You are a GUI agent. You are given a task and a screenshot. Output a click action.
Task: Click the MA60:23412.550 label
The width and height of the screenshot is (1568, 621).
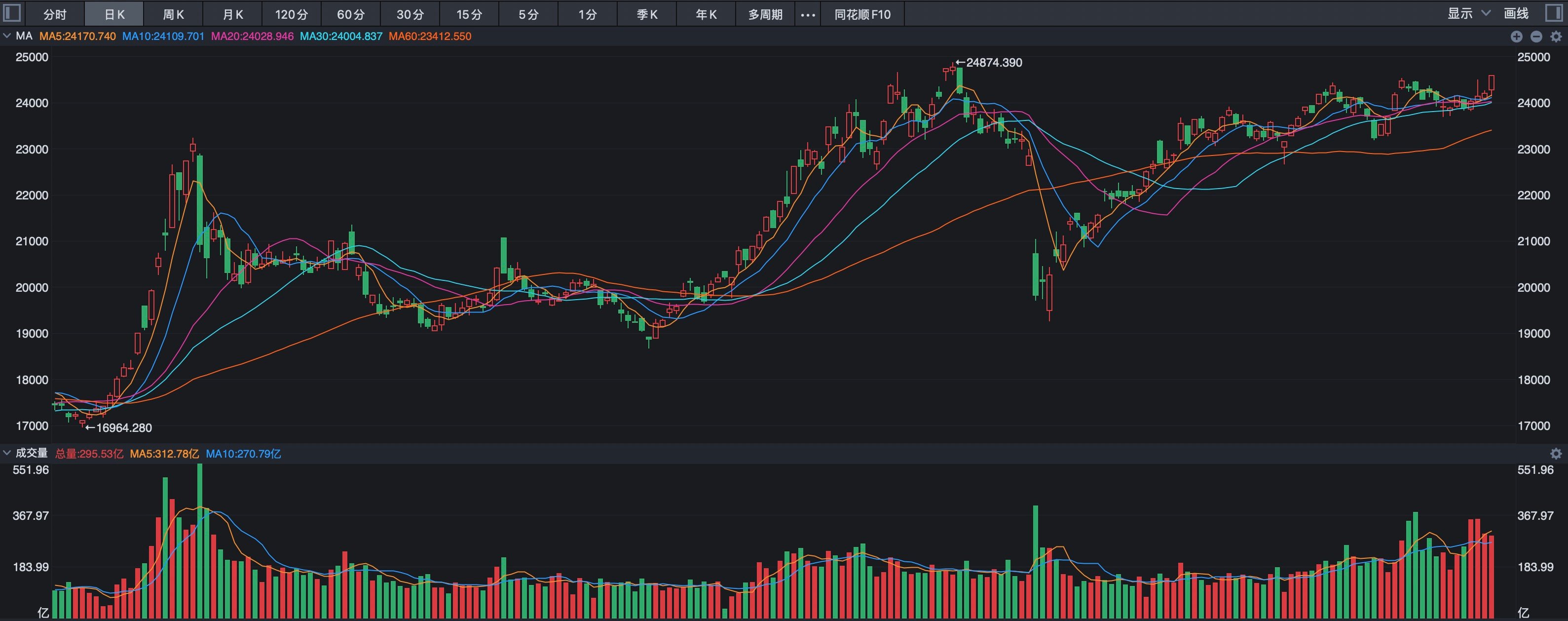coord(430,37)
